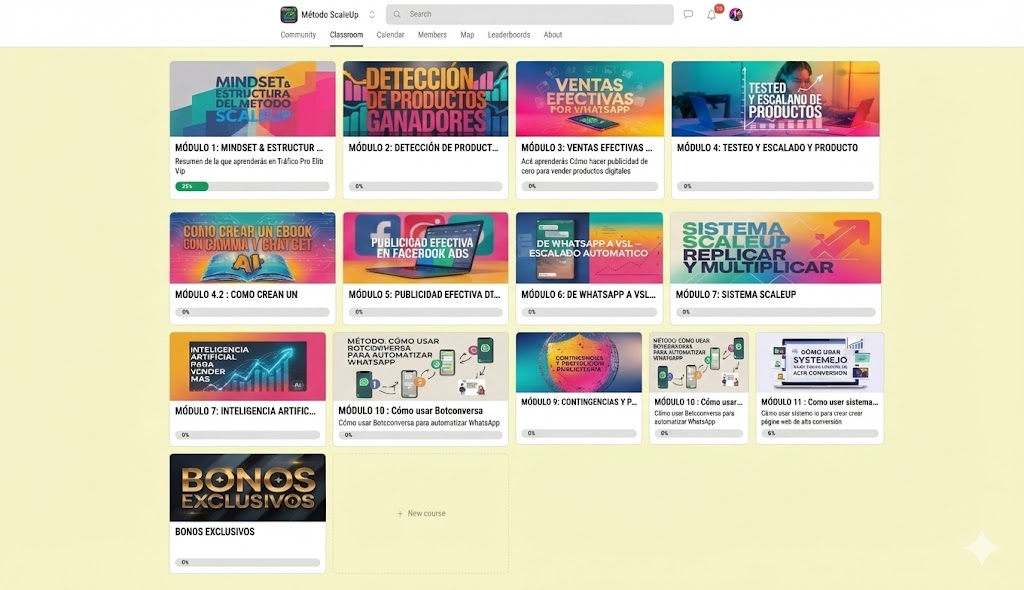Viewport: 1024px width, 590px height.
Task: Open the Ventas Efectivas por WhatsApp thumbnail
Action: click(589, 99)
